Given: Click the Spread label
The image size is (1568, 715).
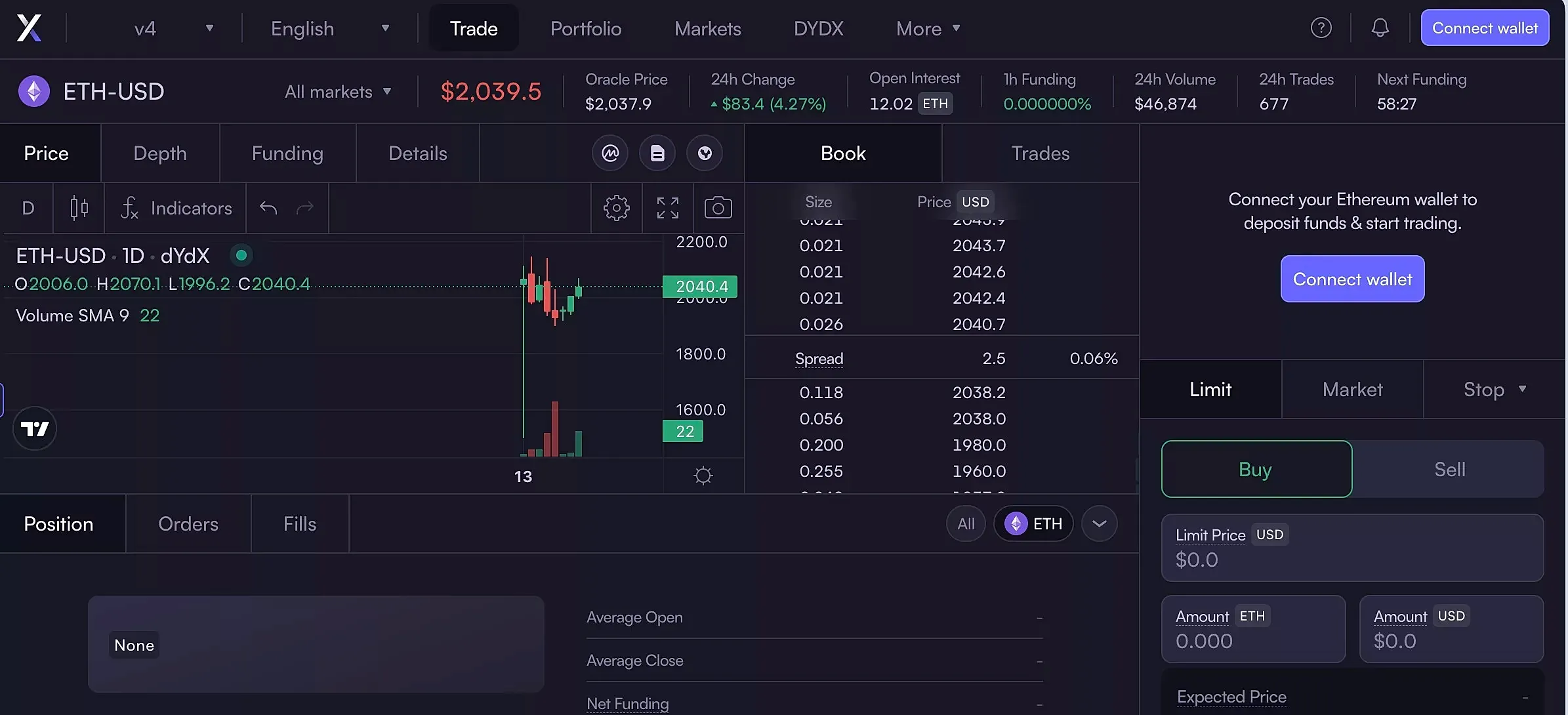Looking at the screenshot, I should tap(819, 359).
